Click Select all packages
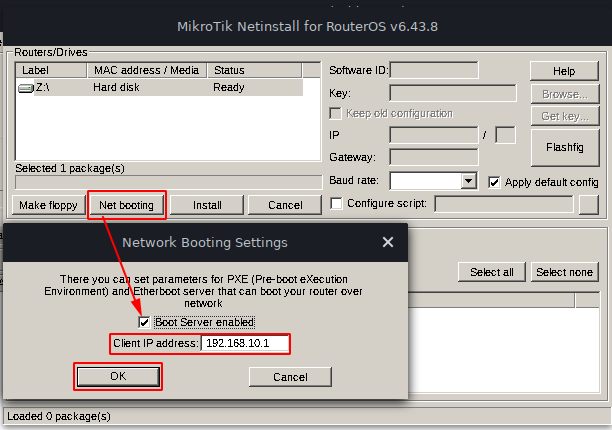 tap(492, 272)
